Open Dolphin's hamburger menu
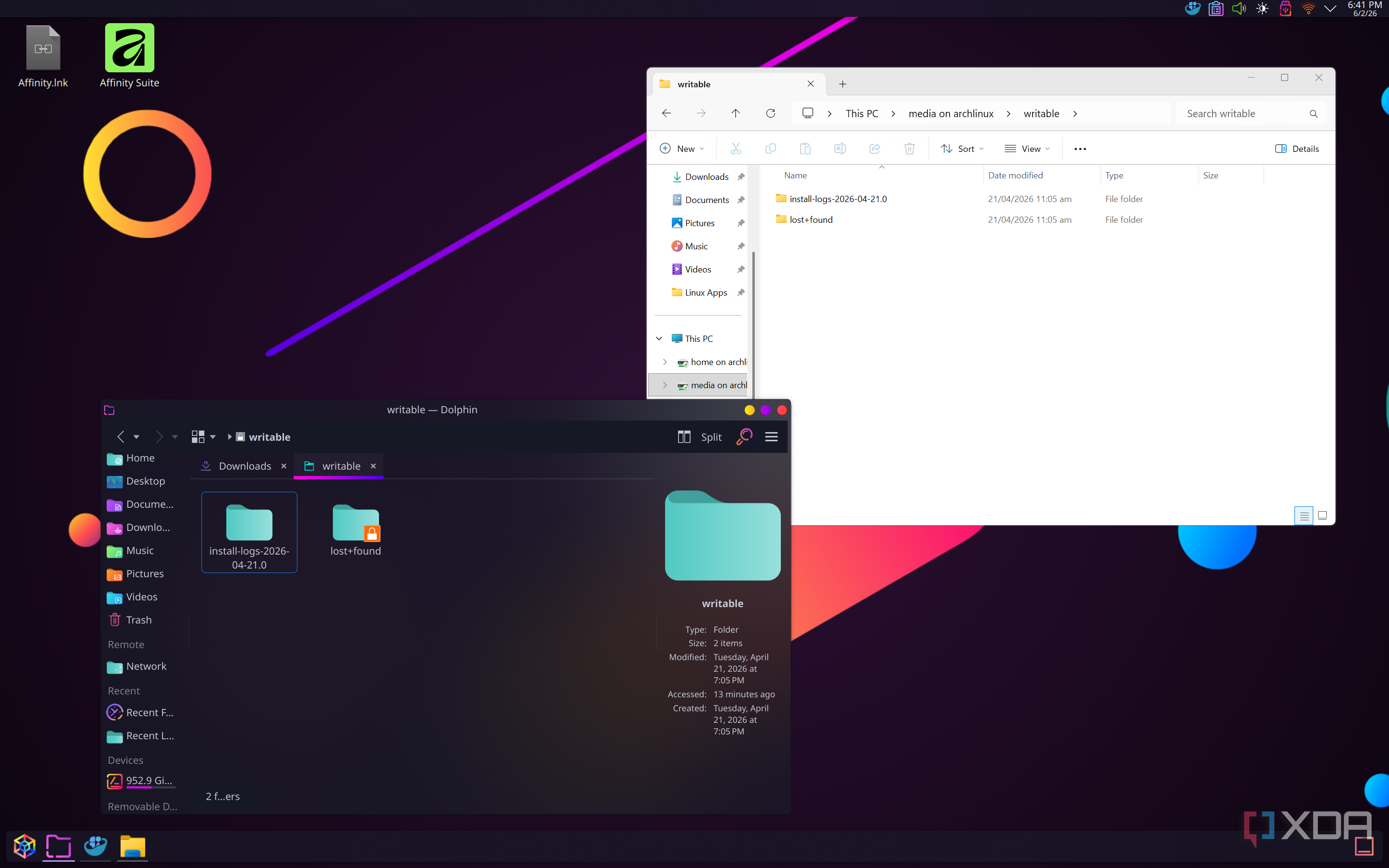1389x868 pixels. [771, 437]
